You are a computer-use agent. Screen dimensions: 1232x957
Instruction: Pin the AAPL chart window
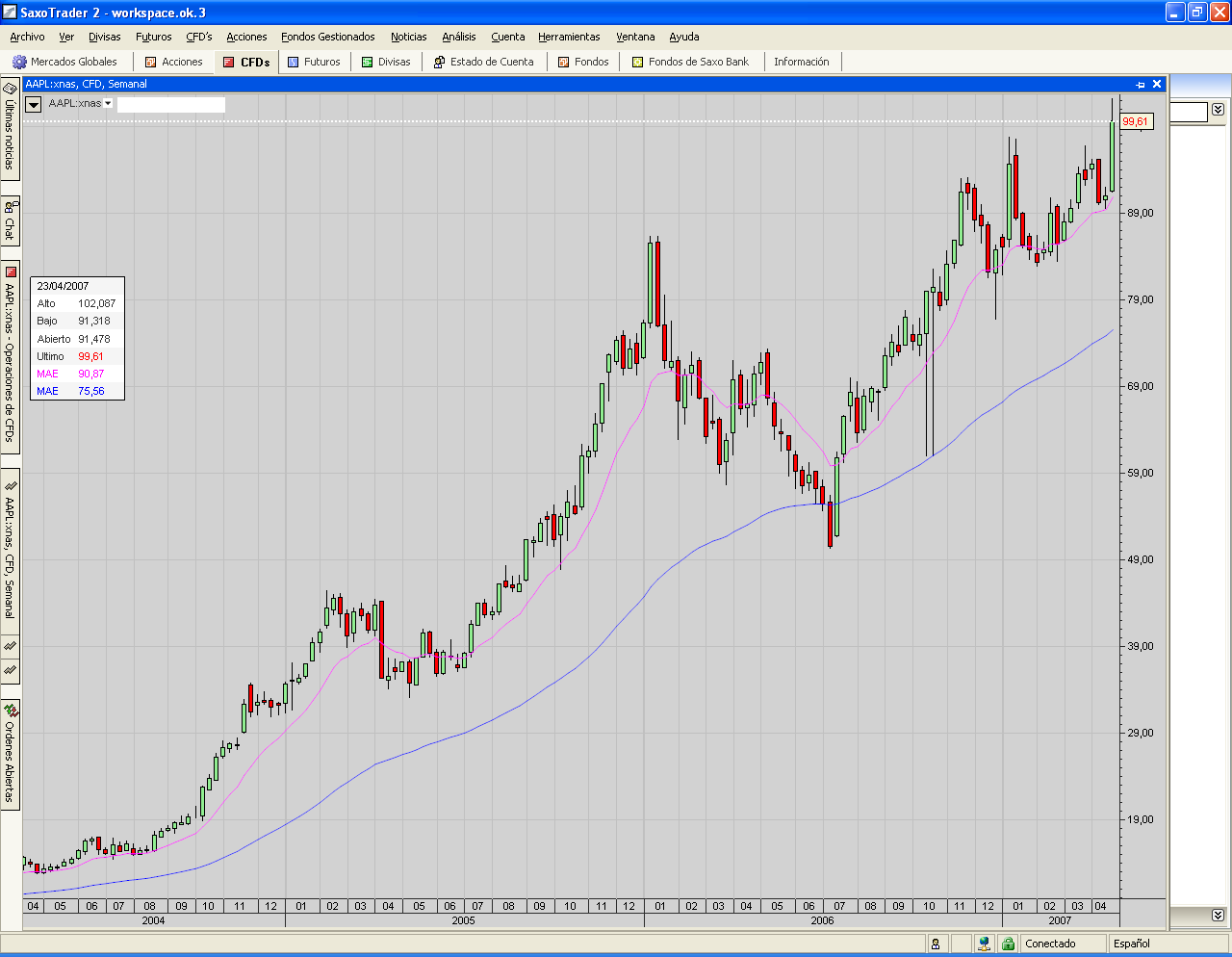[x=1141, y=85]
